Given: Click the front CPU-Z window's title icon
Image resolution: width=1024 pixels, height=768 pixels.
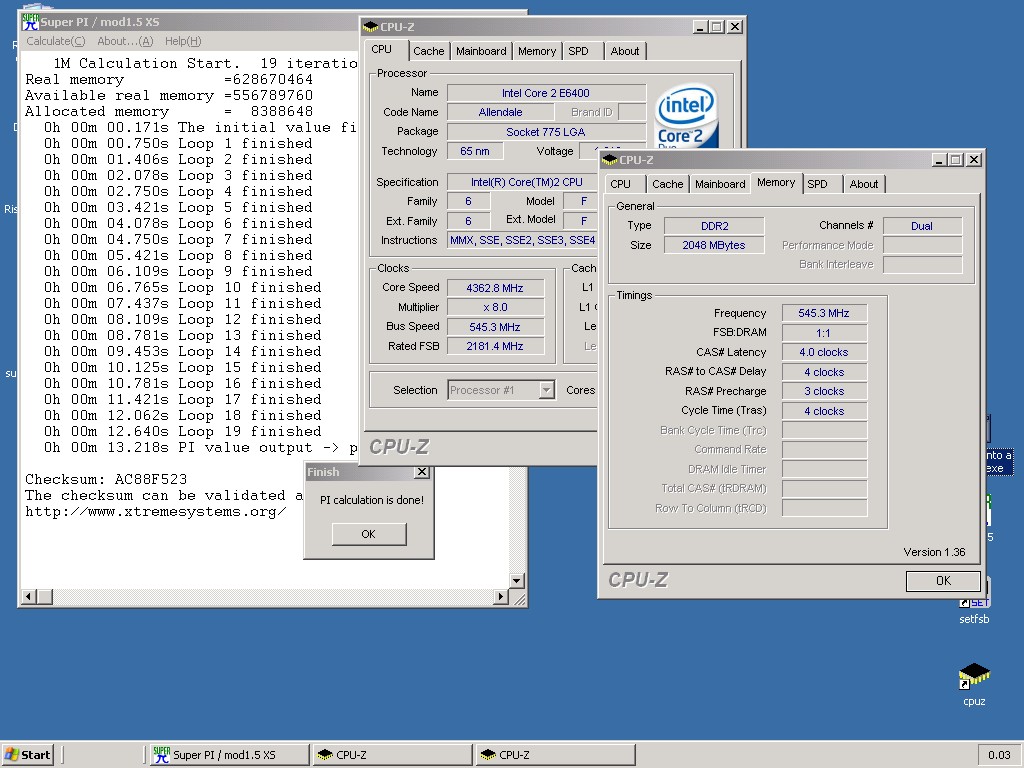Looking at the screenshot, I should coord(609,159).
